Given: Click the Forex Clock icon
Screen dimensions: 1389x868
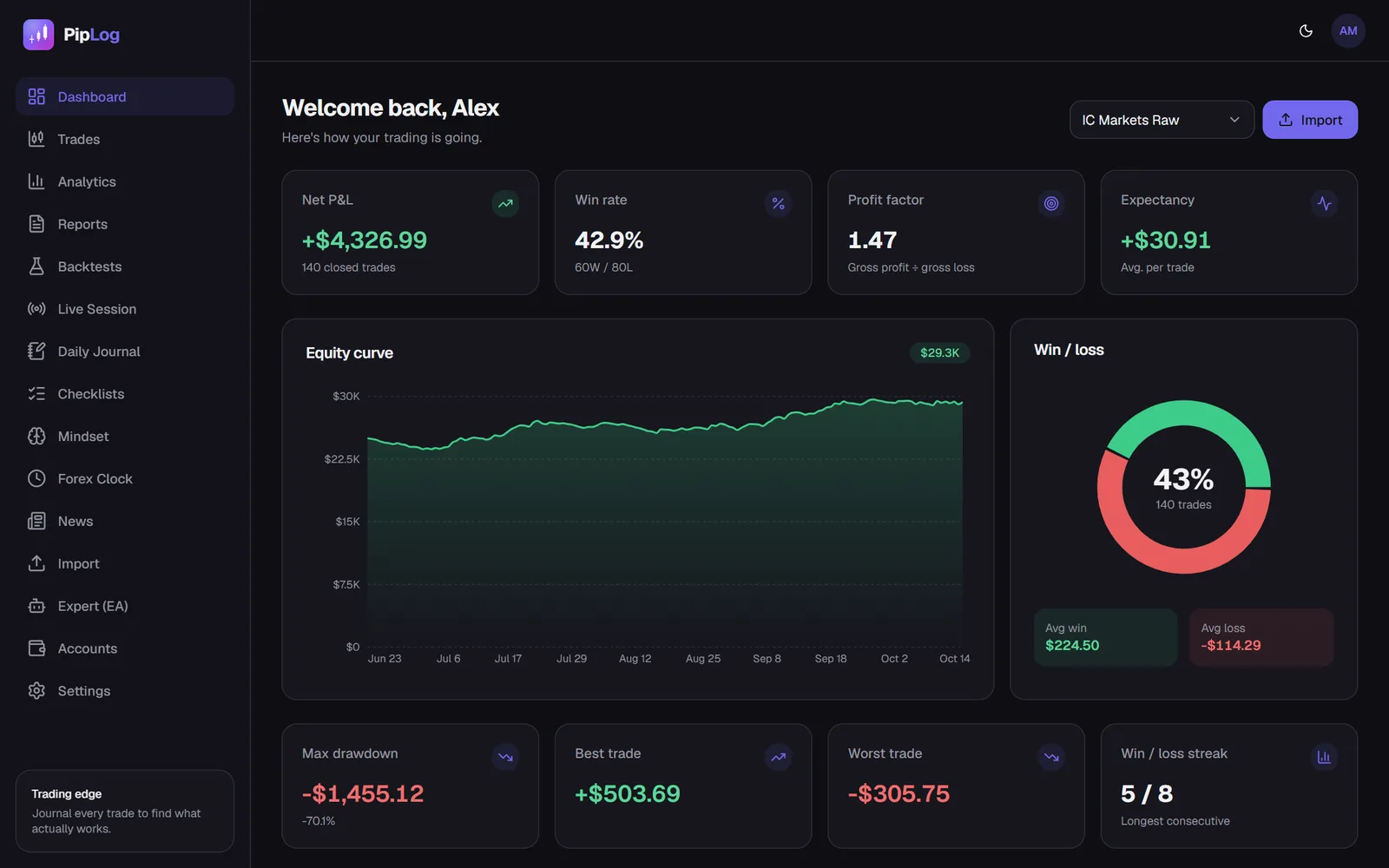Looking at the screenshot, I should pos(36,478).
